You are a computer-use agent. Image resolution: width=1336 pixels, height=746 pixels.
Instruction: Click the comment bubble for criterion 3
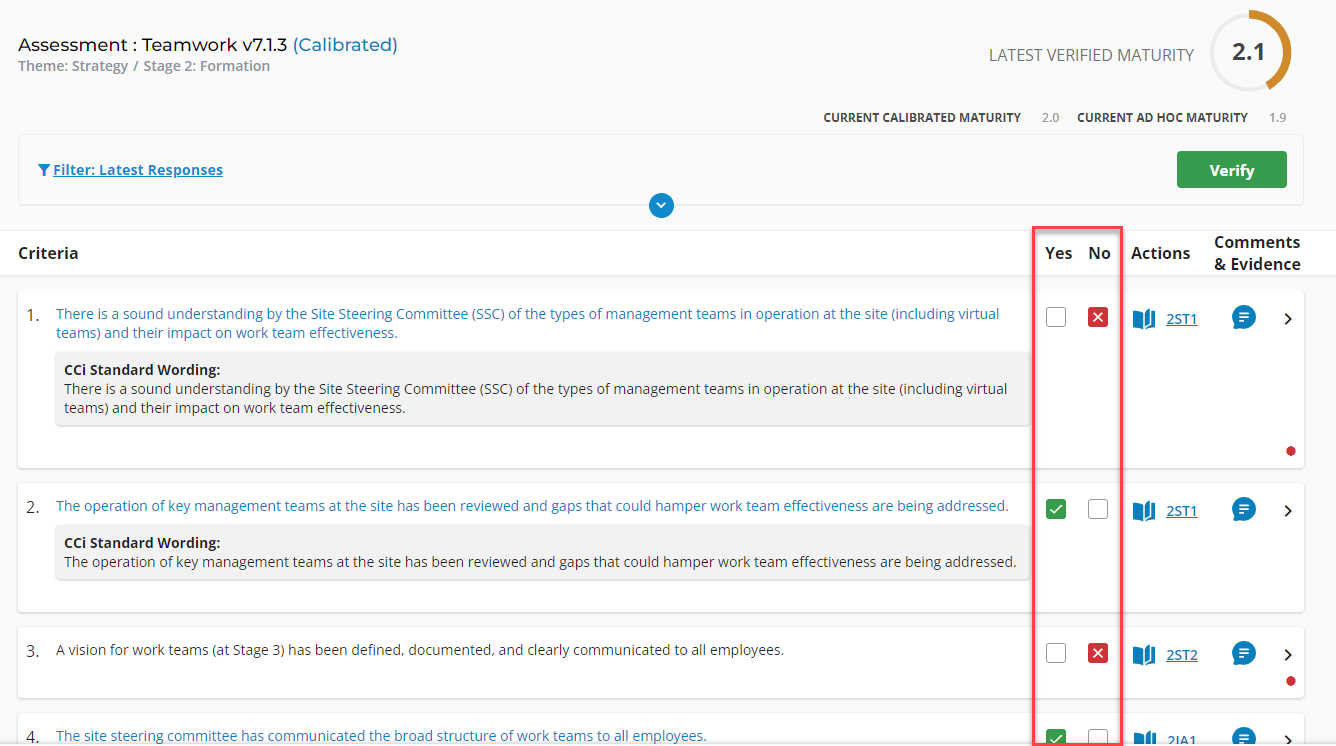tap(1243, 653)
